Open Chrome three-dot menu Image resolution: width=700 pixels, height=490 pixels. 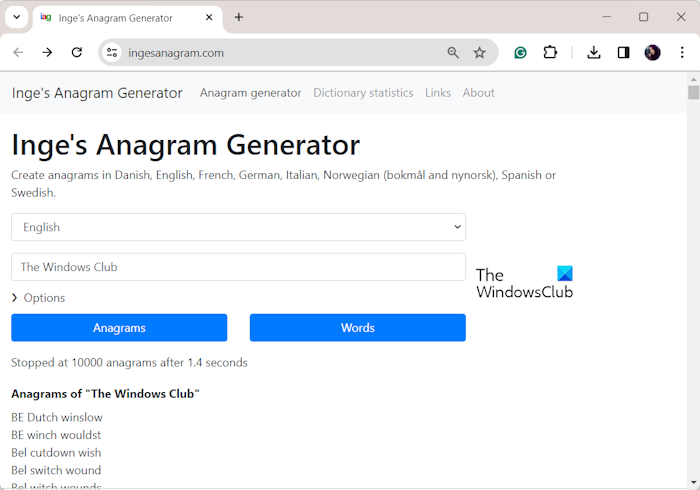682,53
